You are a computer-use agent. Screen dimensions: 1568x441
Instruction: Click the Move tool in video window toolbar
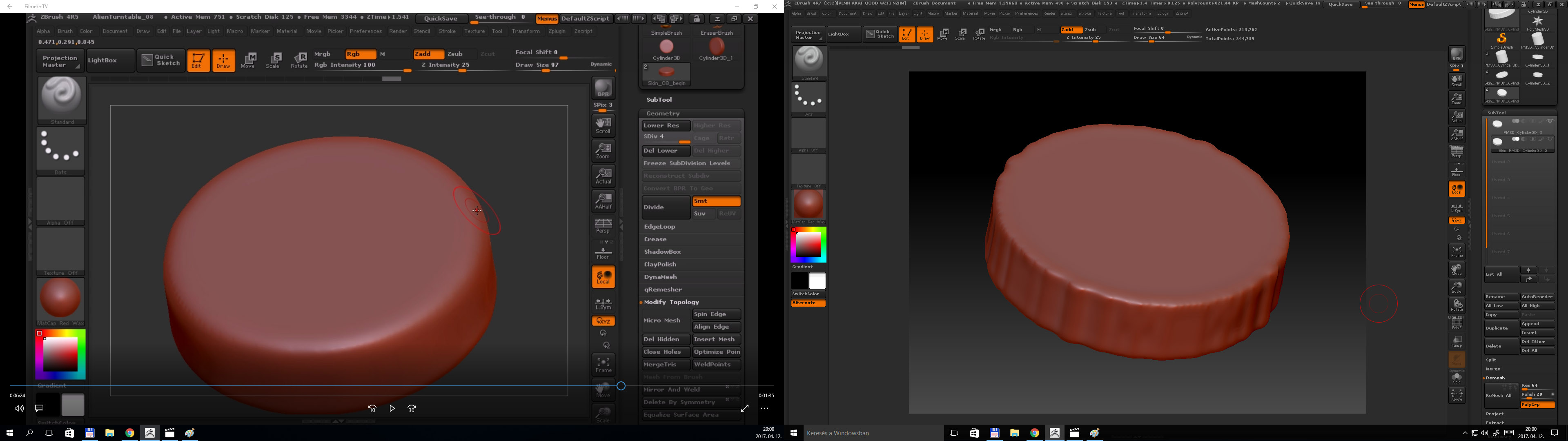[248, 60]
